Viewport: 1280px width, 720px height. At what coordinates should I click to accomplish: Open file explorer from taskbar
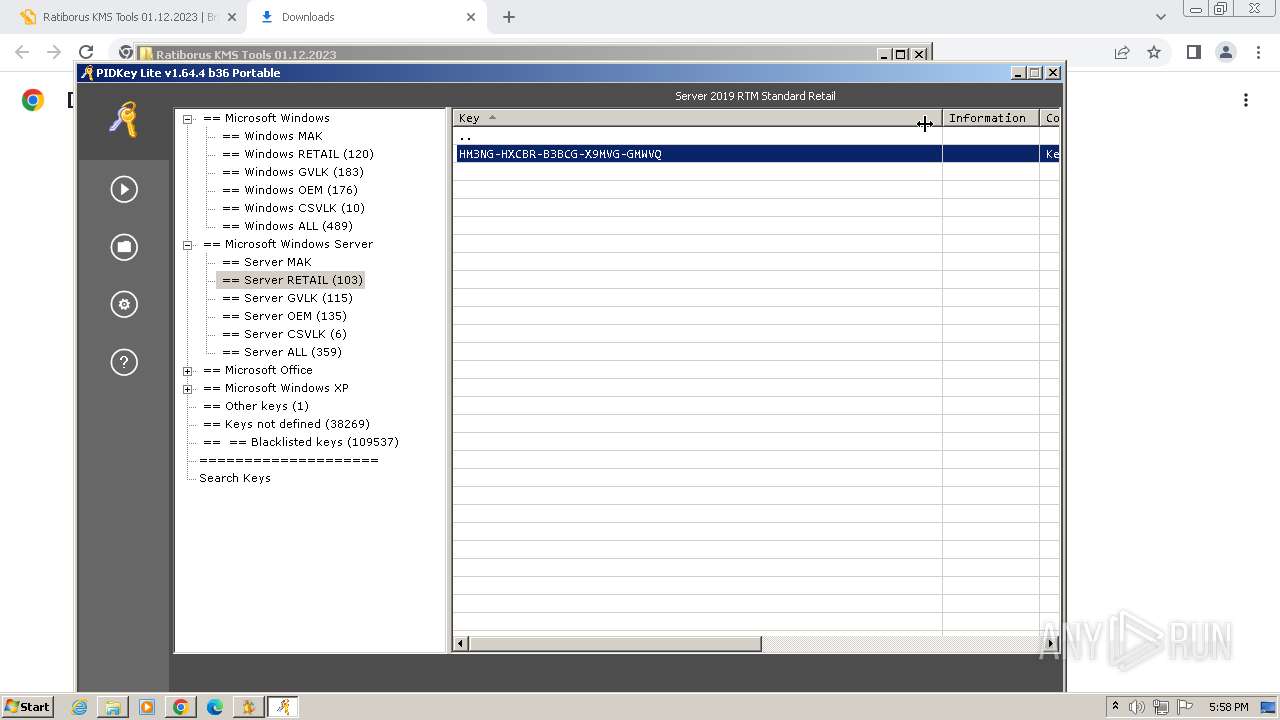[113, 707]
